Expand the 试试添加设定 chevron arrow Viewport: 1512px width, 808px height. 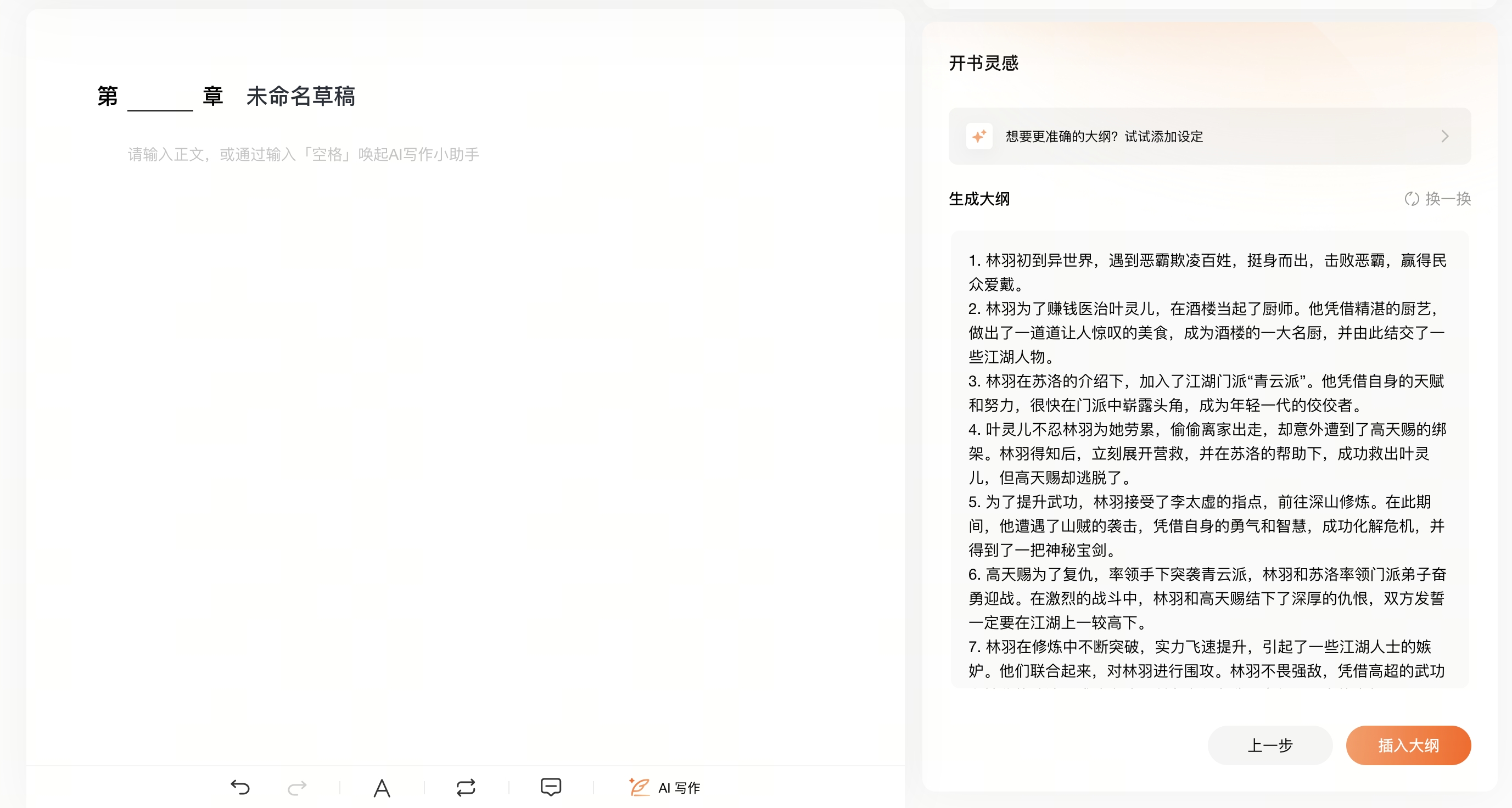pos(1444,136)
